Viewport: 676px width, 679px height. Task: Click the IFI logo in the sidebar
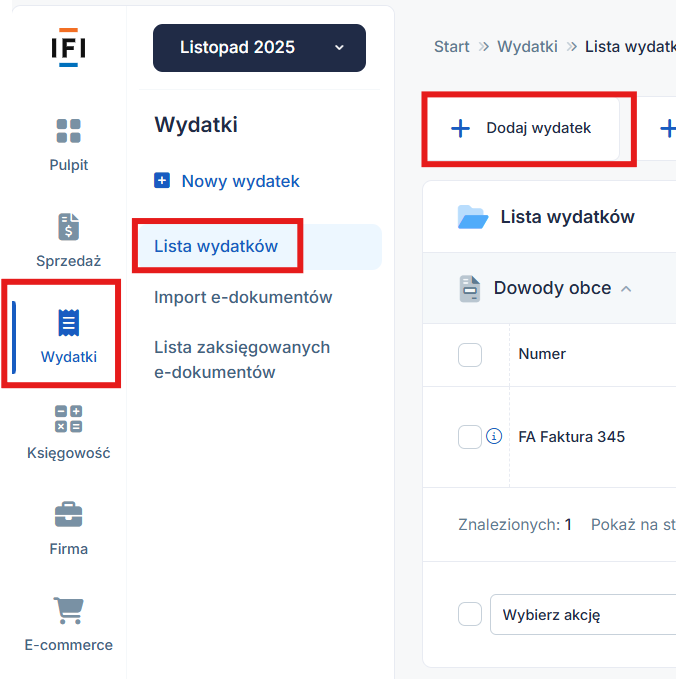pyautogui.click(x=68, y=49)
